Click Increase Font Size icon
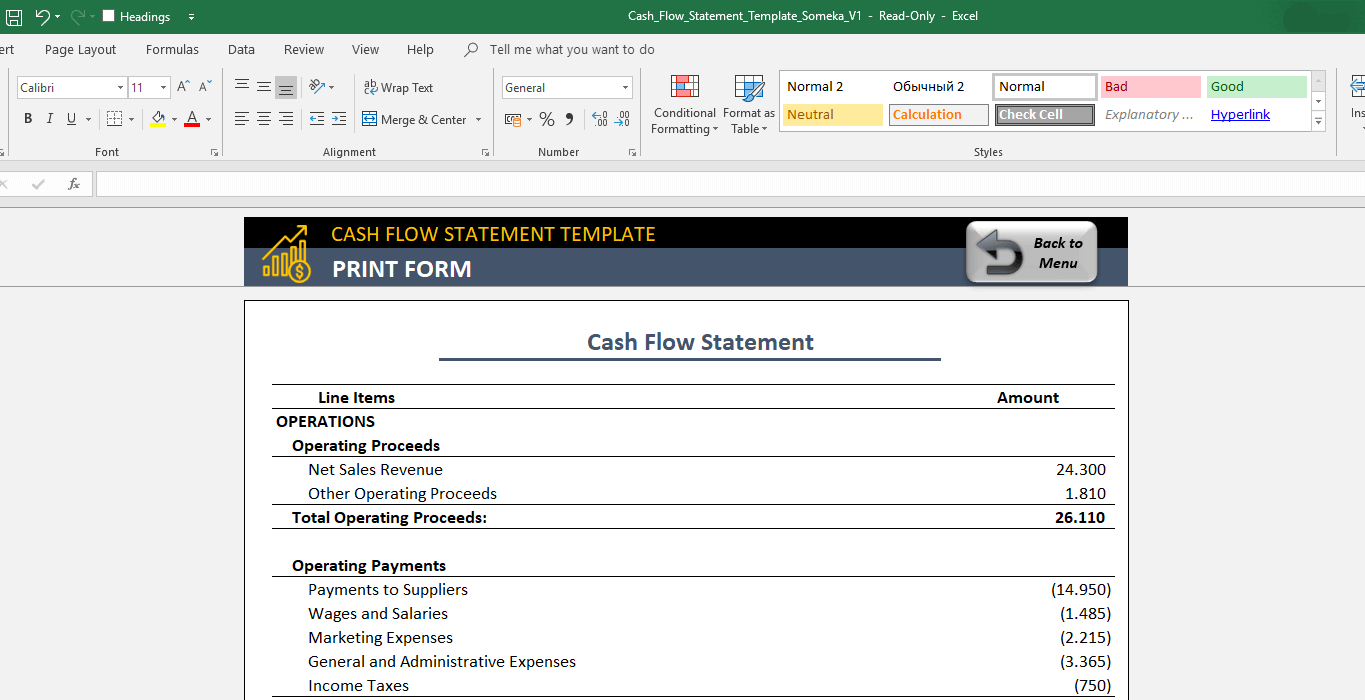Viewport: 1365px width, 700px height. tap(183, 87)
